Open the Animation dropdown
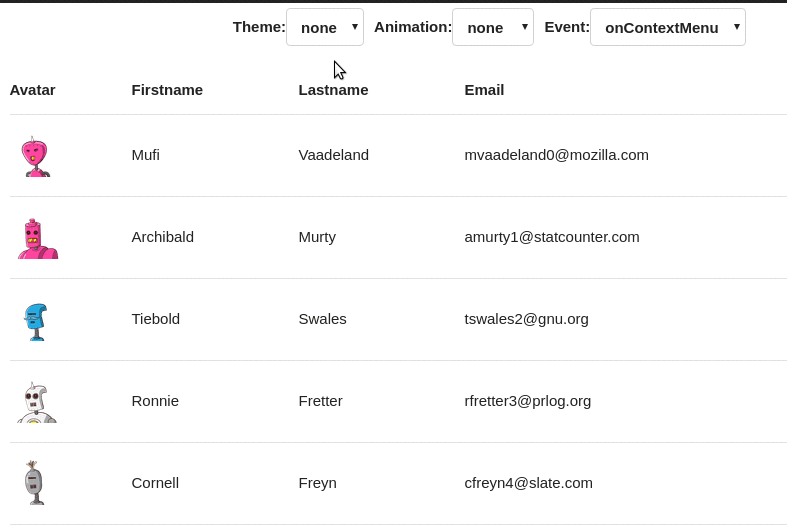The image size is (787, 531). [493, 27]
